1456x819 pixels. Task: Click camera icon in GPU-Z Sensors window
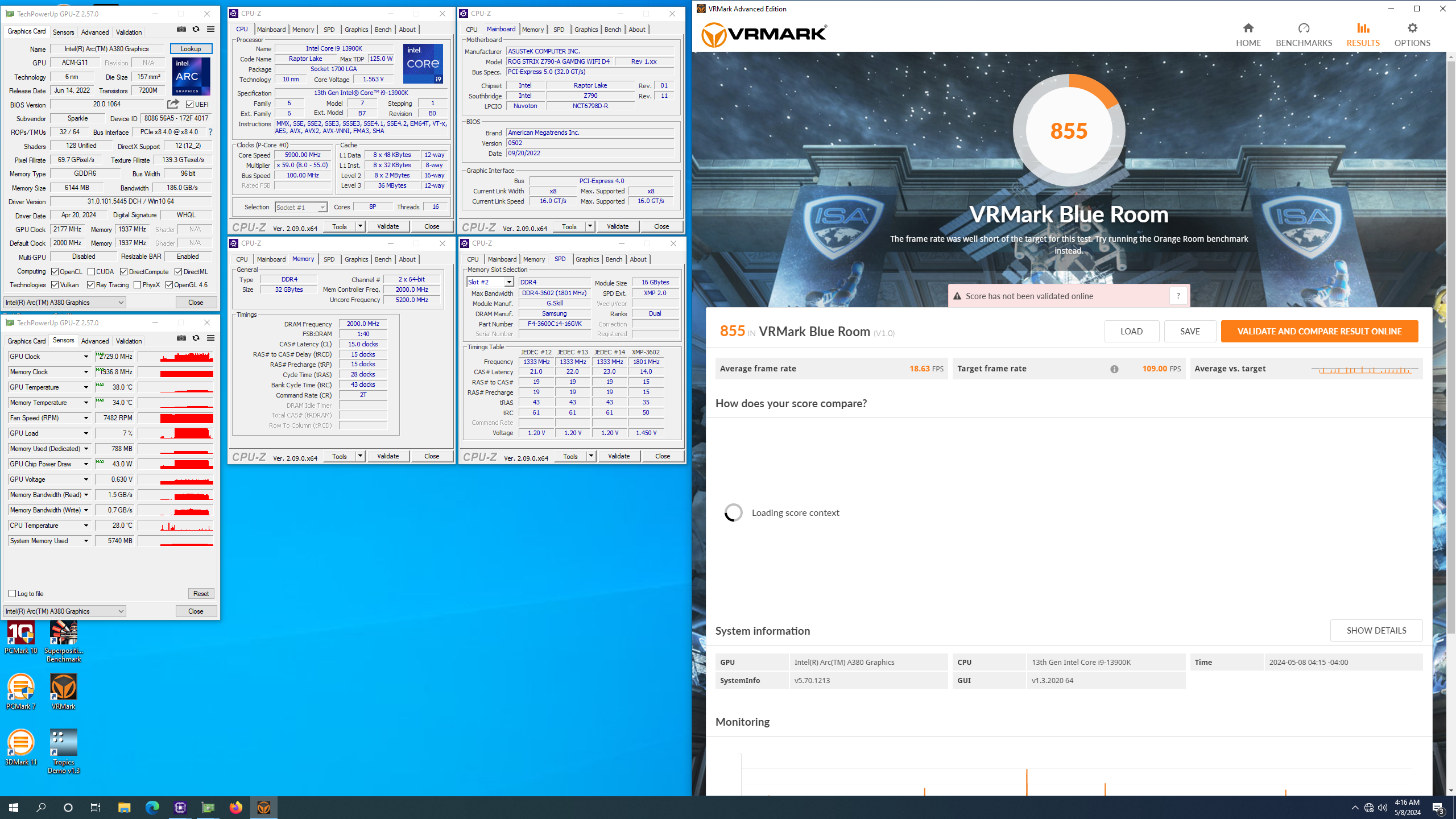click(x=181, y=338)
